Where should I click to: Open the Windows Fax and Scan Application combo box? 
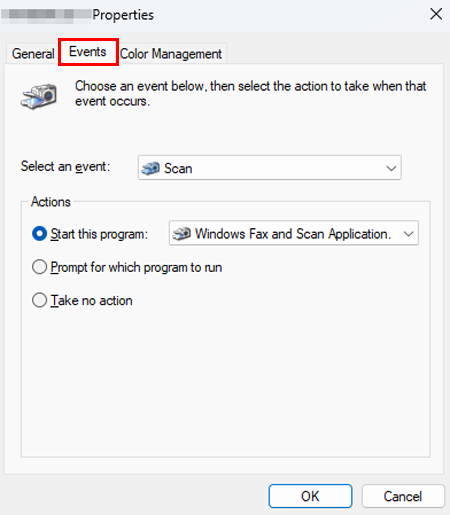coord(294,233)
